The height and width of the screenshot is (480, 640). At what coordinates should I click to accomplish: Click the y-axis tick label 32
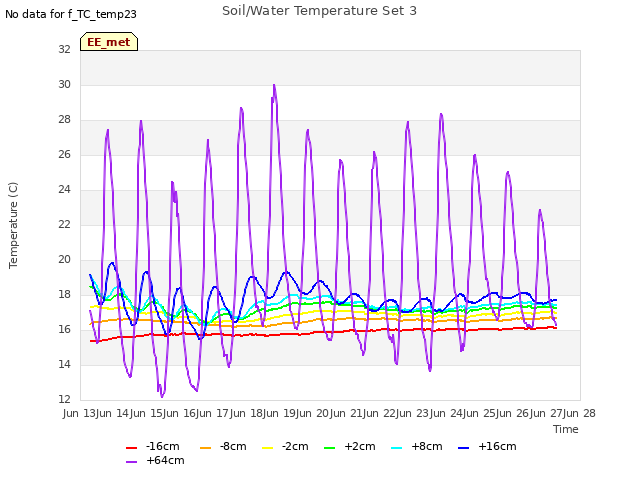pyautogui.click(x=64, y=49)
